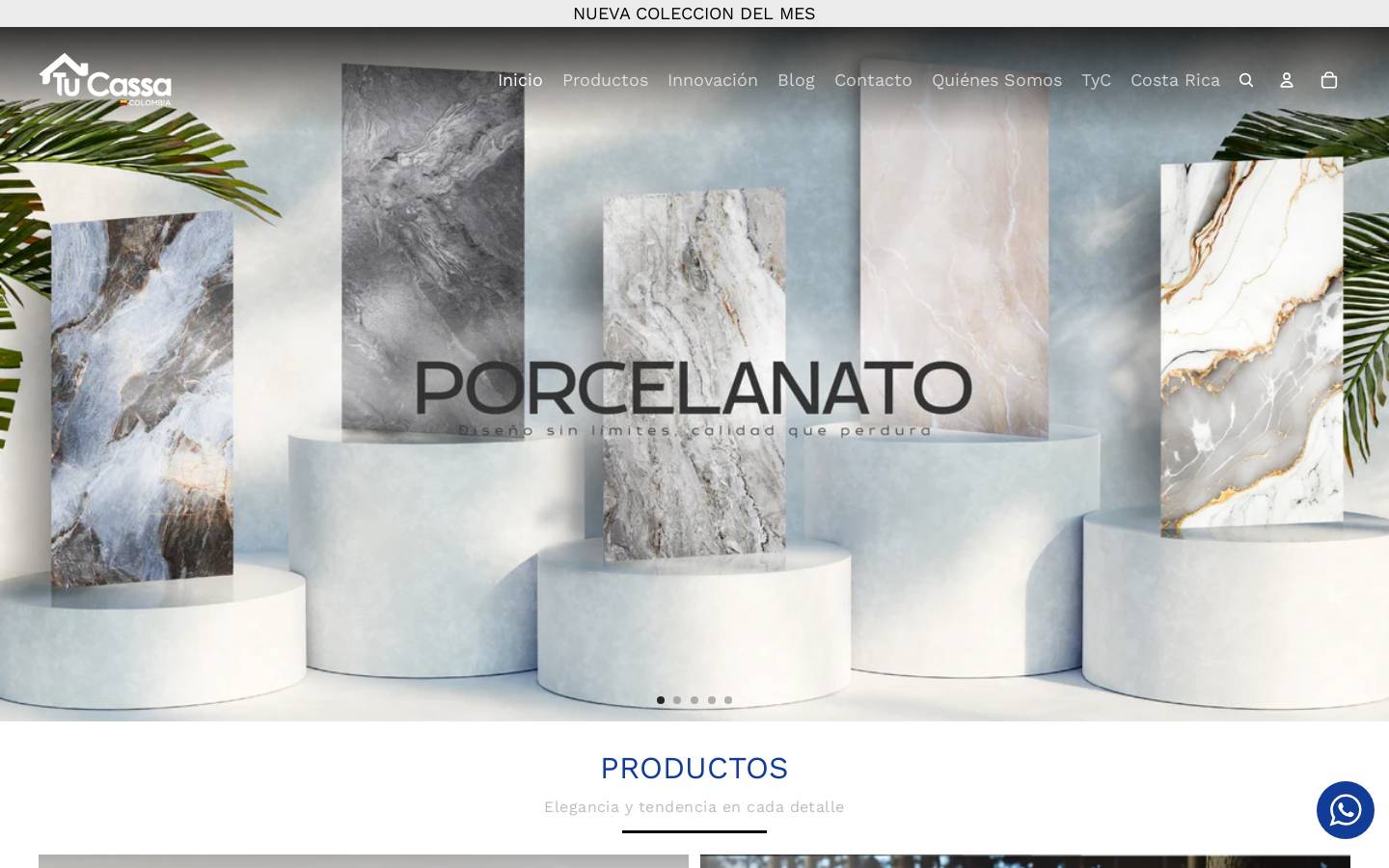
Task: Select the third carousel slide dot
Action: (694, 700)
